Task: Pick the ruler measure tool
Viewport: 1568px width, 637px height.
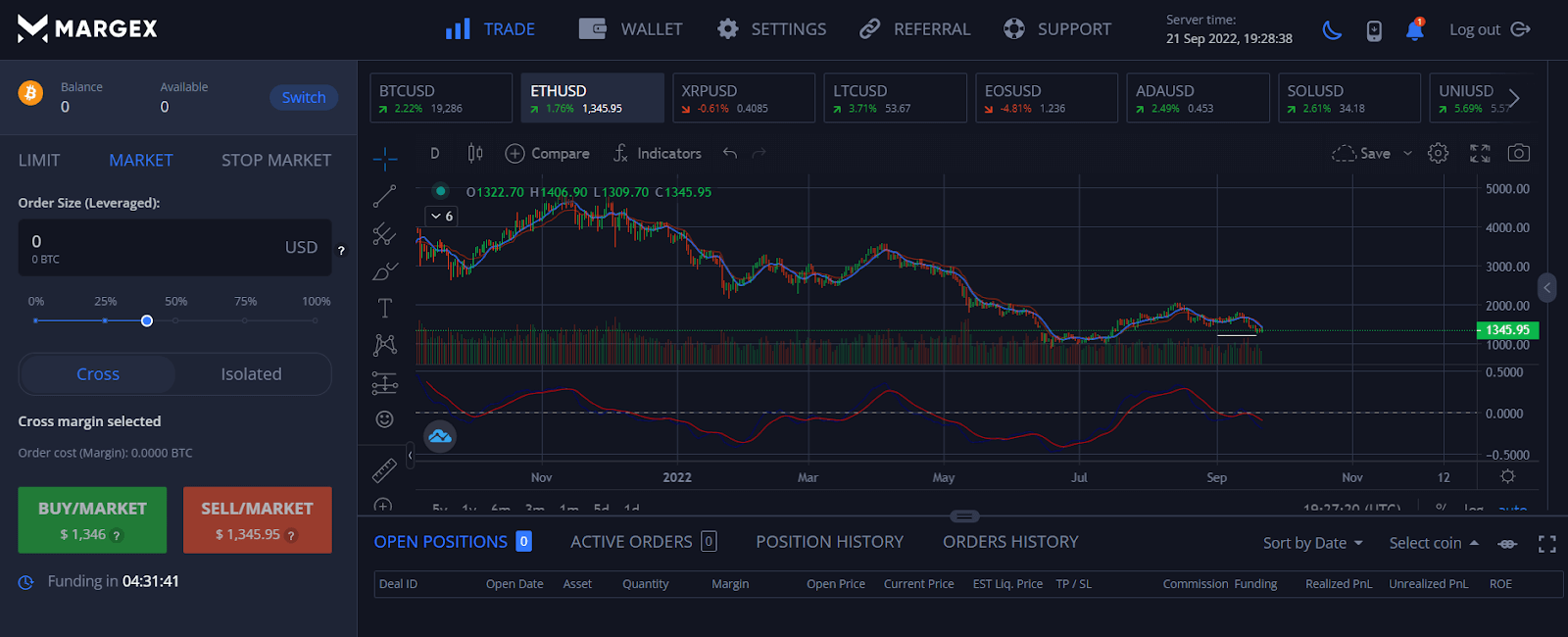Action: (384, 470)
